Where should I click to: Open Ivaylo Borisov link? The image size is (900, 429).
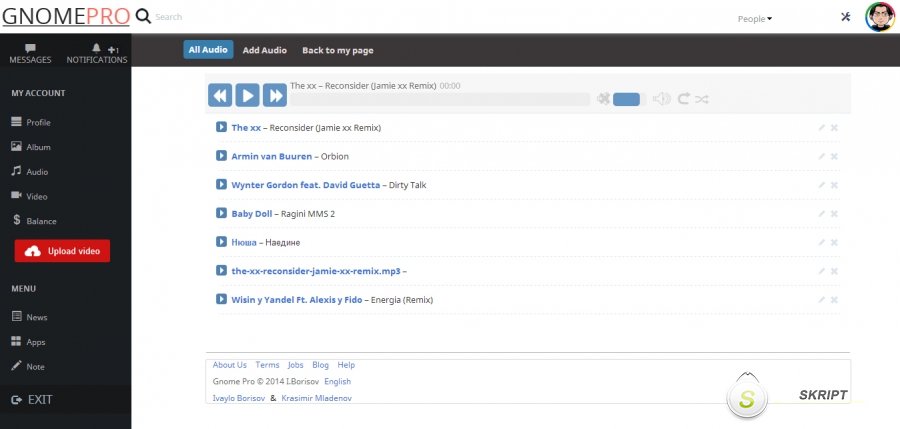239,398
